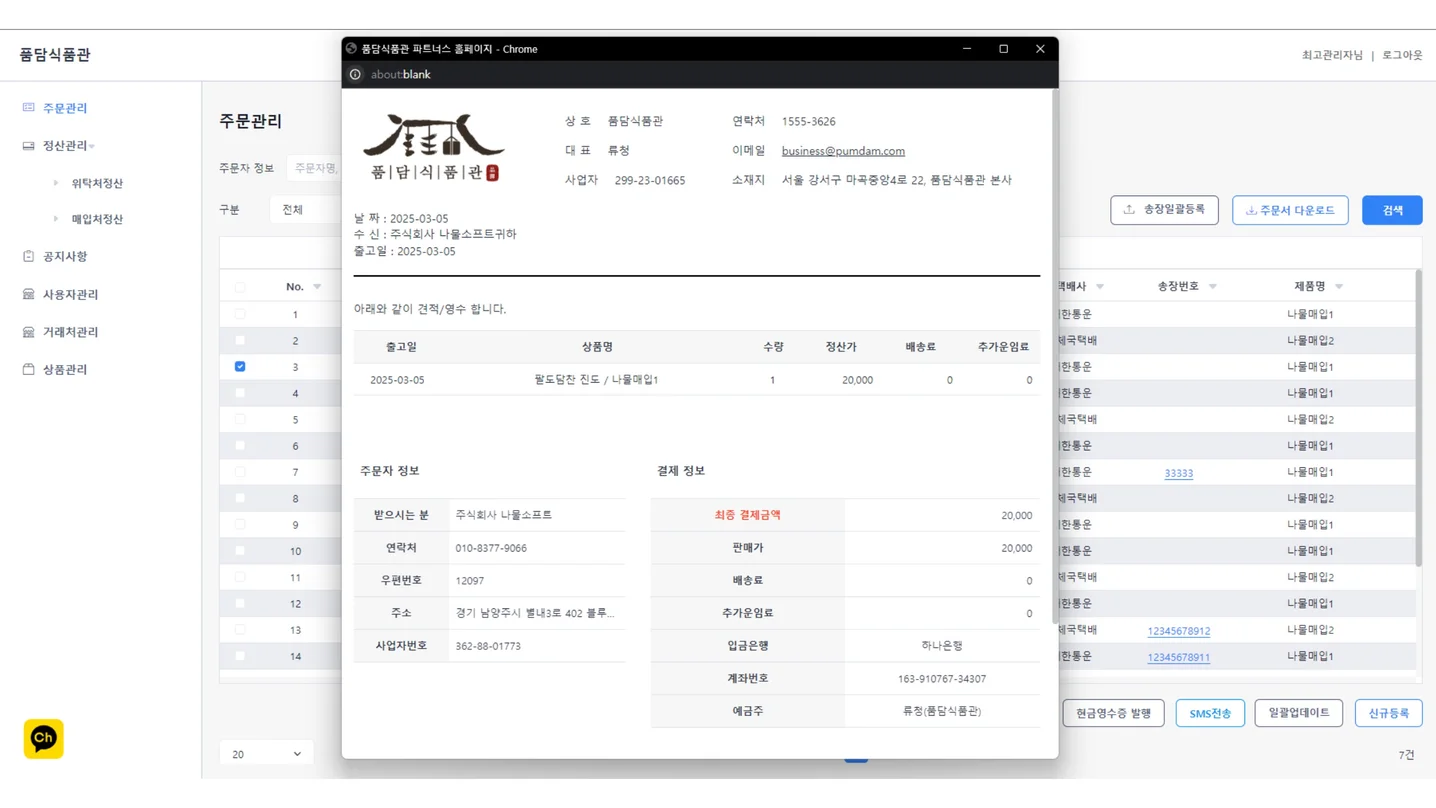1436x808 pixels.
Task: Click the 송장일괄등록 button
Action: click(1164, 210)
